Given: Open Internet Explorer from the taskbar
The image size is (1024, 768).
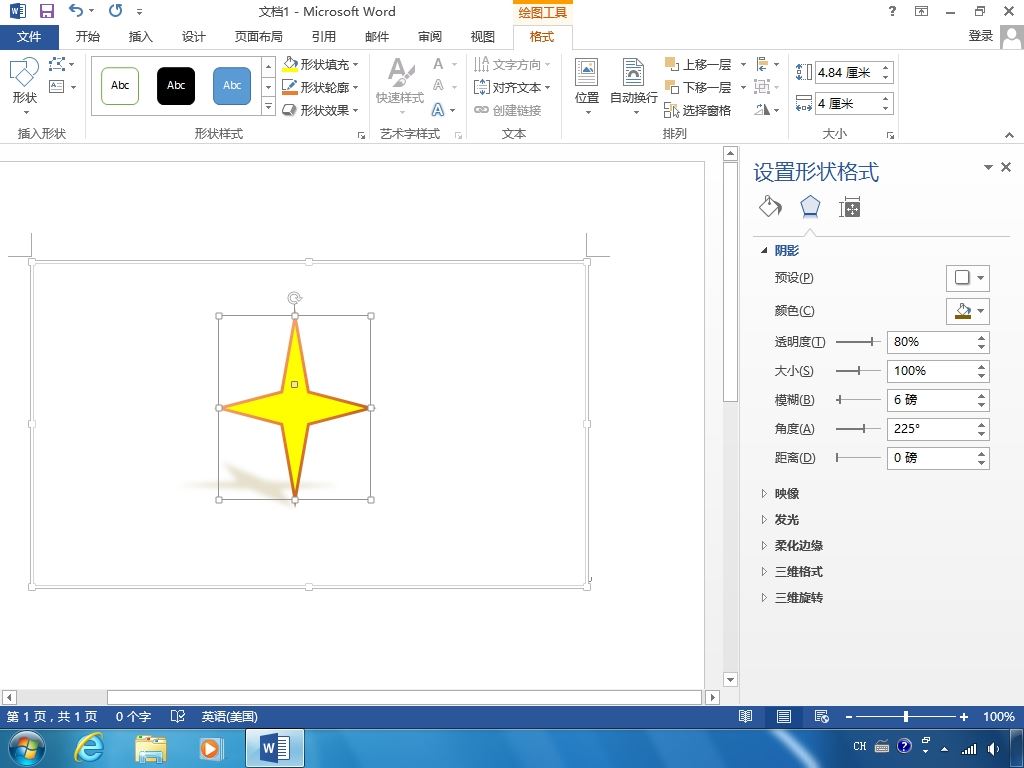Looking at the screenshot, I should (x=88, y=748).
